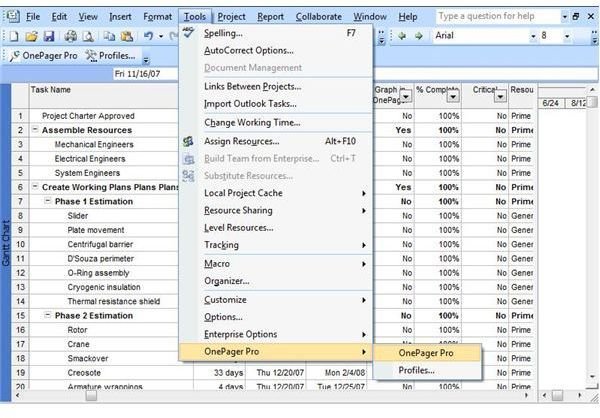Choose Level Resources... menu entry
Viewport: 600px width, 418px height.
point(276,228)
